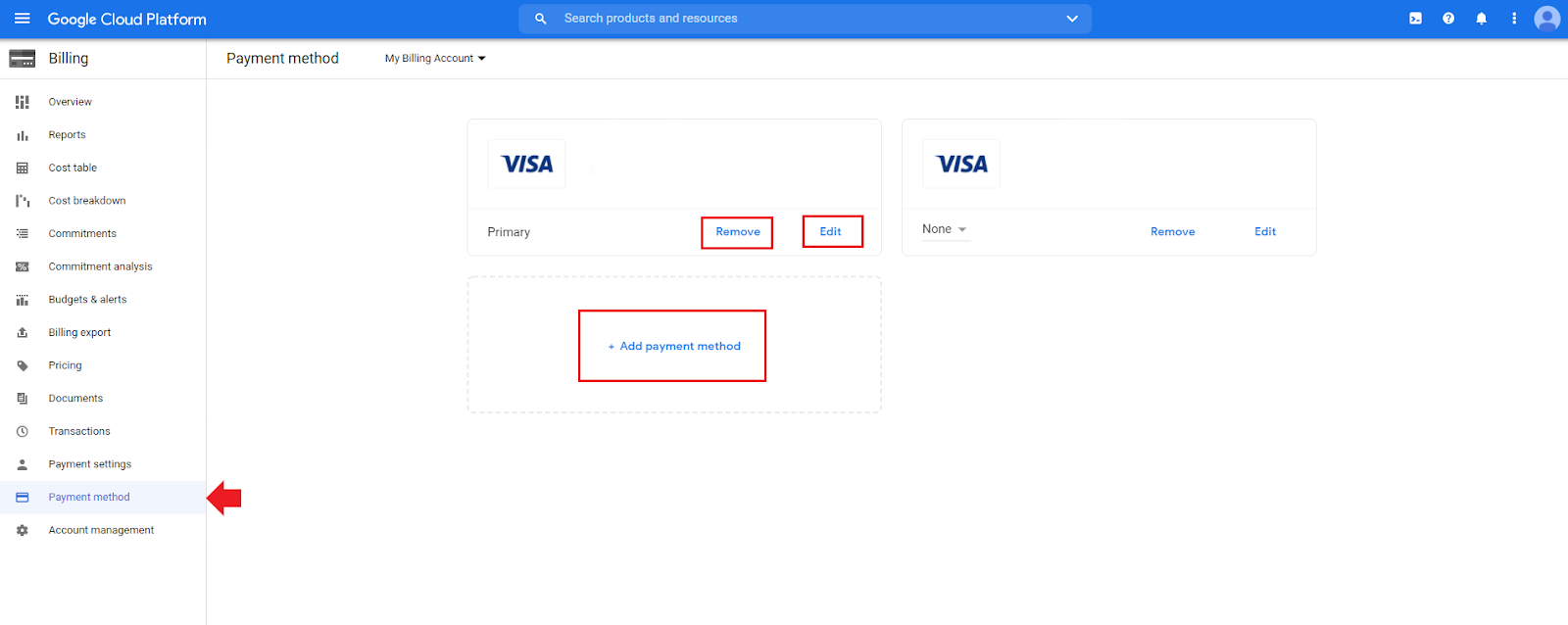Open the hamburger navigation menu
1568x625 pixels.
tap(22, 19)
